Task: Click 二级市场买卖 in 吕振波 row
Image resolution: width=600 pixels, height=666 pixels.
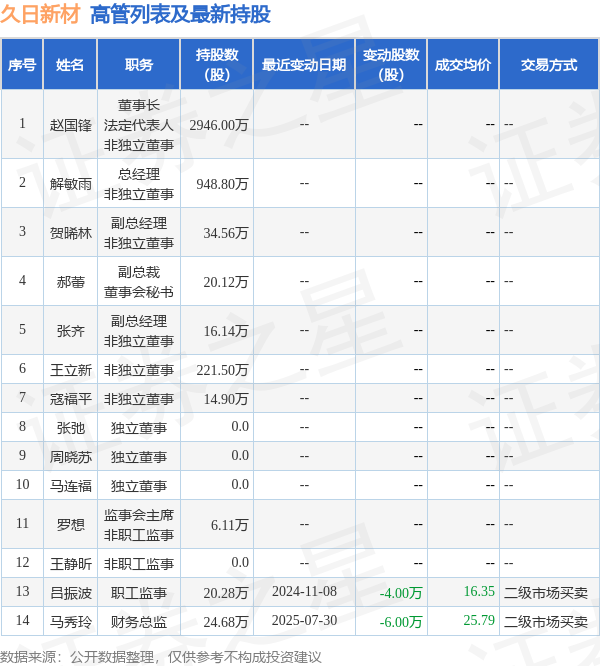Action: pos(546,593)
